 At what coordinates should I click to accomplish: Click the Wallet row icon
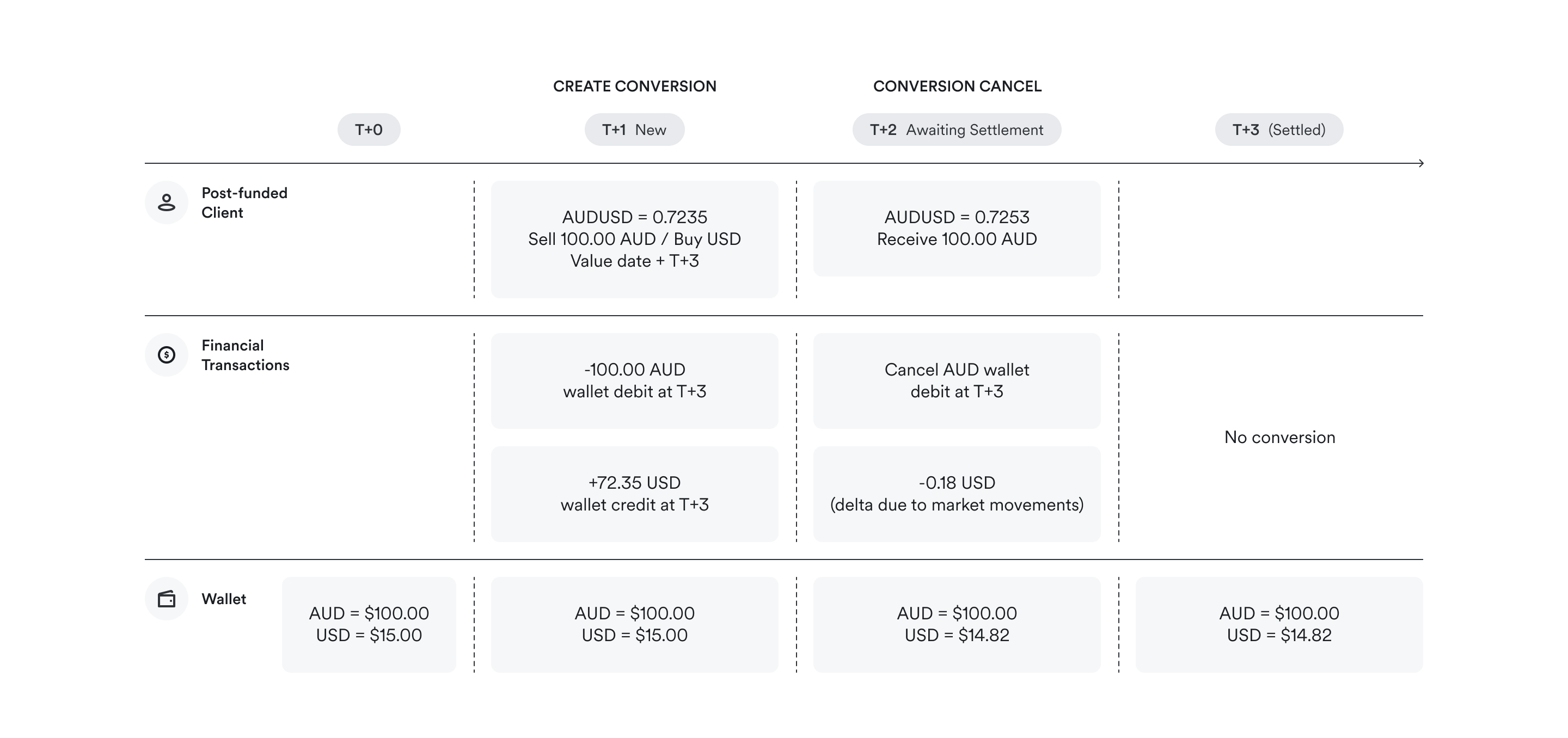(166, 599)
